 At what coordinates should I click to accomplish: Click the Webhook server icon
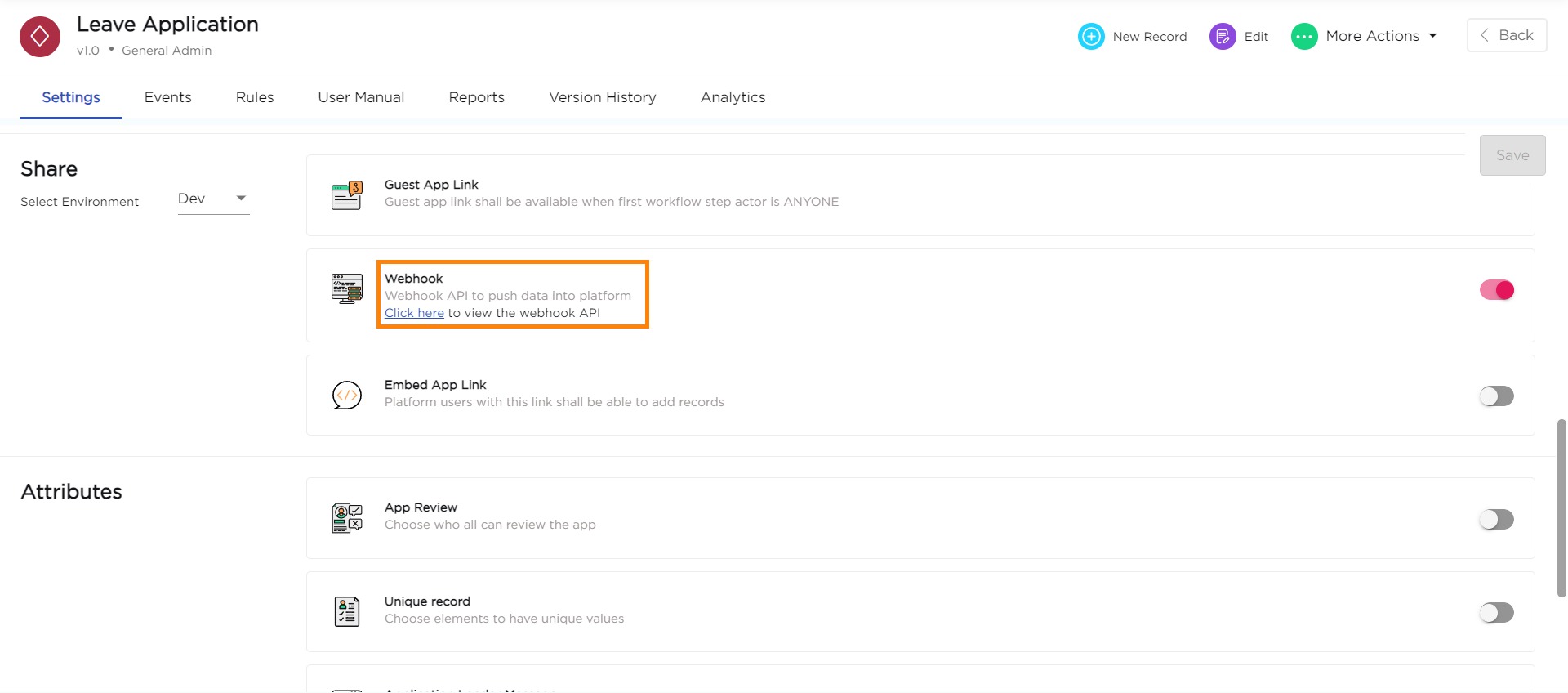click(x=347, y=289)
